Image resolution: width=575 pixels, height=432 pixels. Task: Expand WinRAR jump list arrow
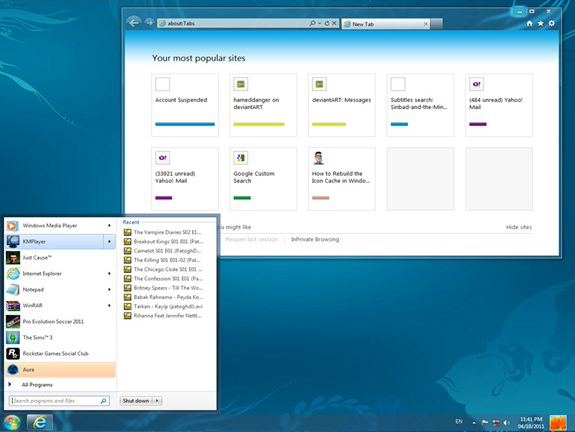click(109, 305)
